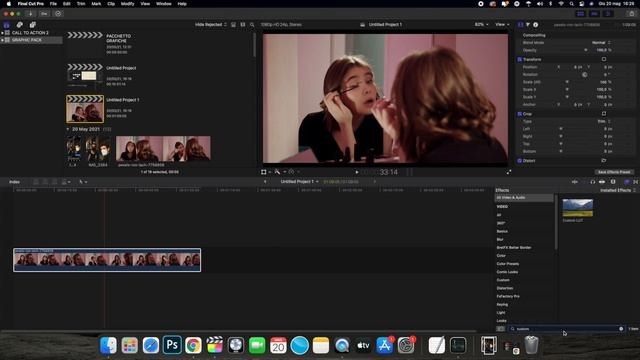Screen dimensions: 640x360
Task: Click the Save Effects Preset button
Action: [x=614, y=172]
